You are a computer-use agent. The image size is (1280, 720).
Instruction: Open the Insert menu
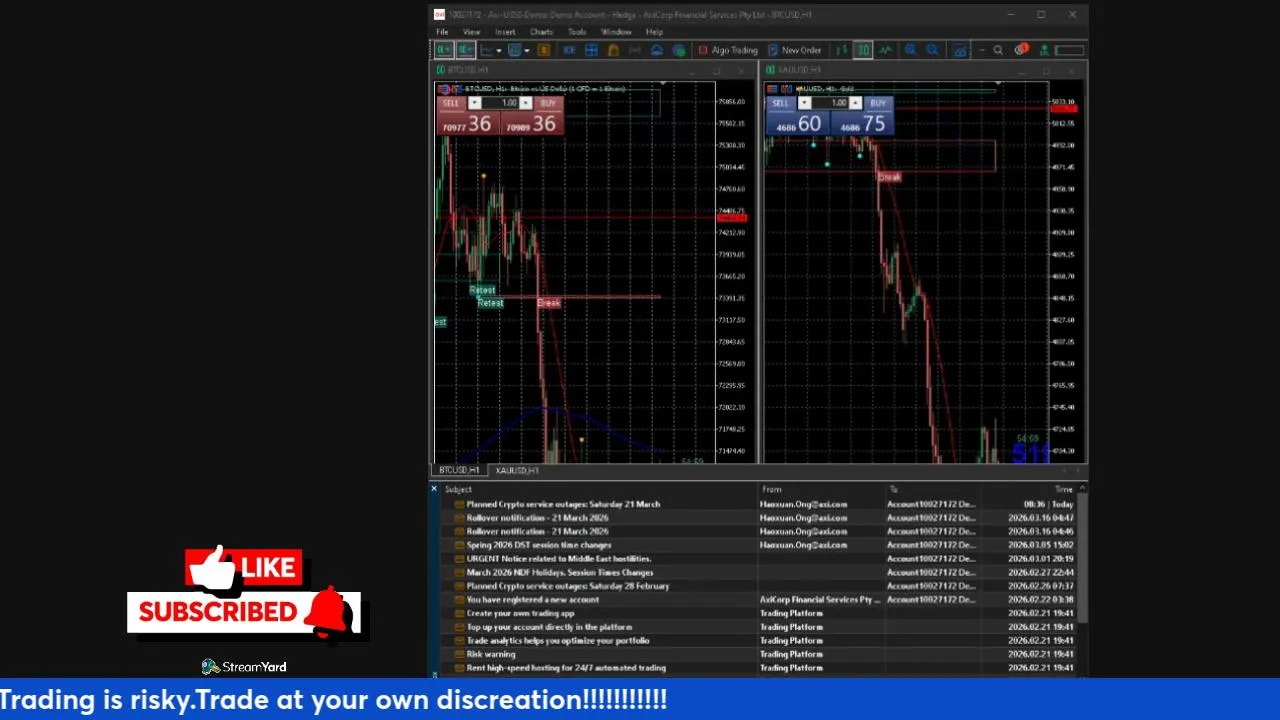coord(505,32)
